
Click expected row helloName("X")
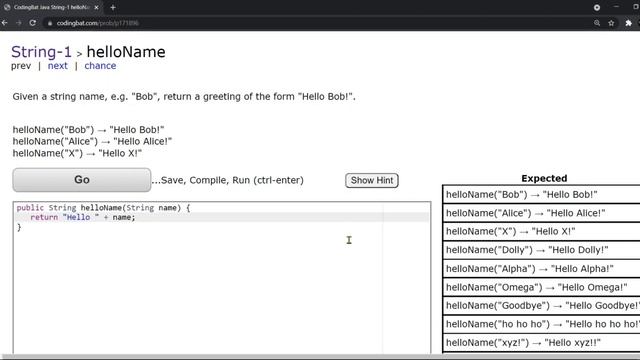pos(541,231)
